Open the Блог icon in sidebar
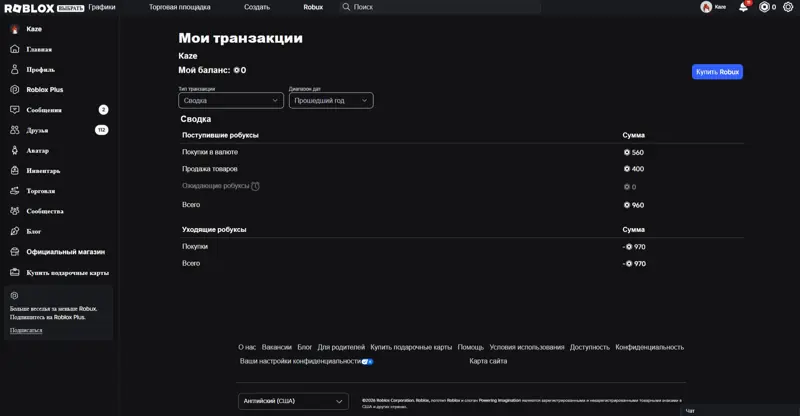 [15, 231]
